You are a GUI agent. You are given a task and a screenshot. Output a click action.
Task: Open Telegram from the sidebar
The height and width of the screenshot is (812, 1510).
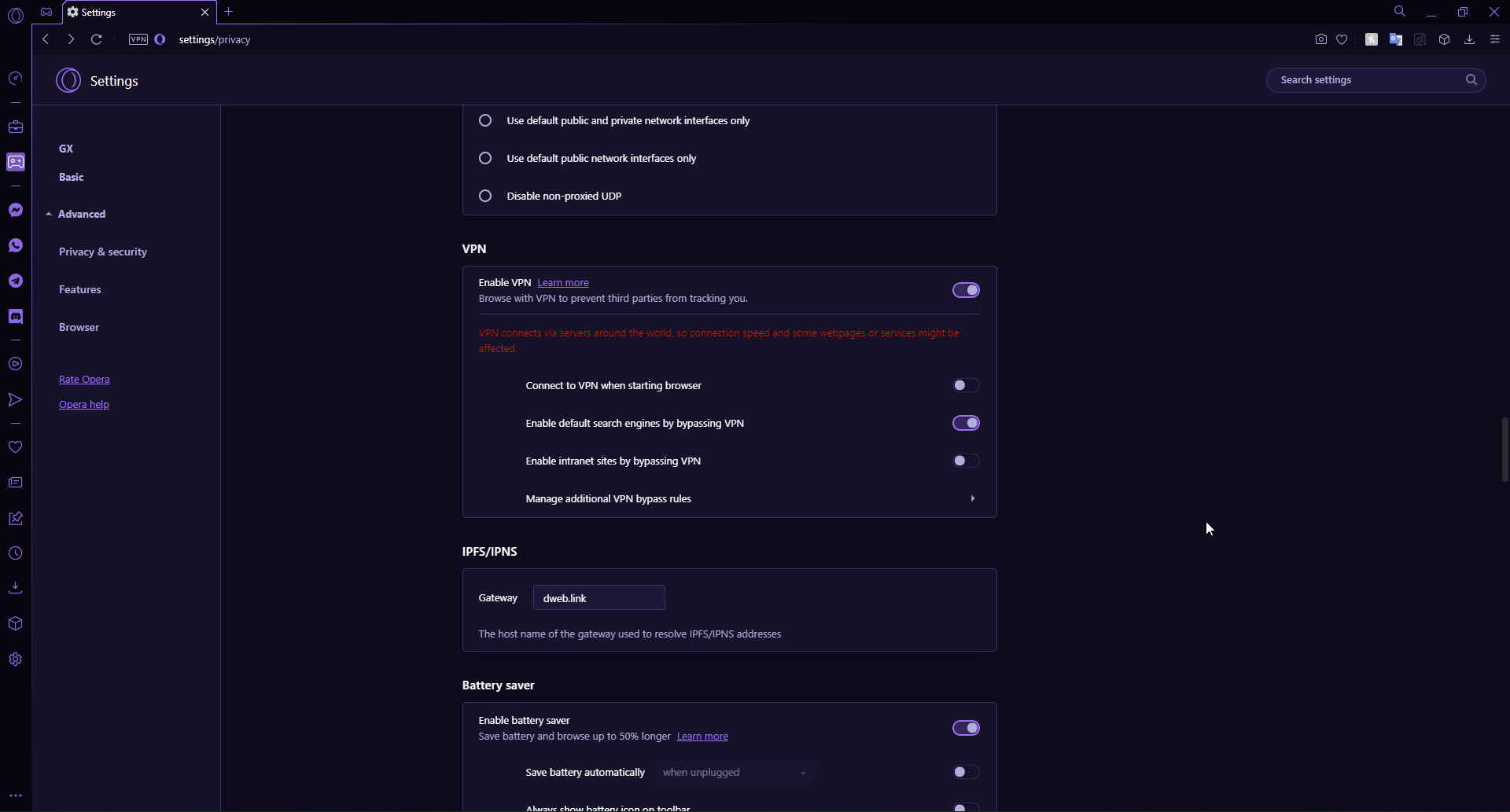(16, 281)
